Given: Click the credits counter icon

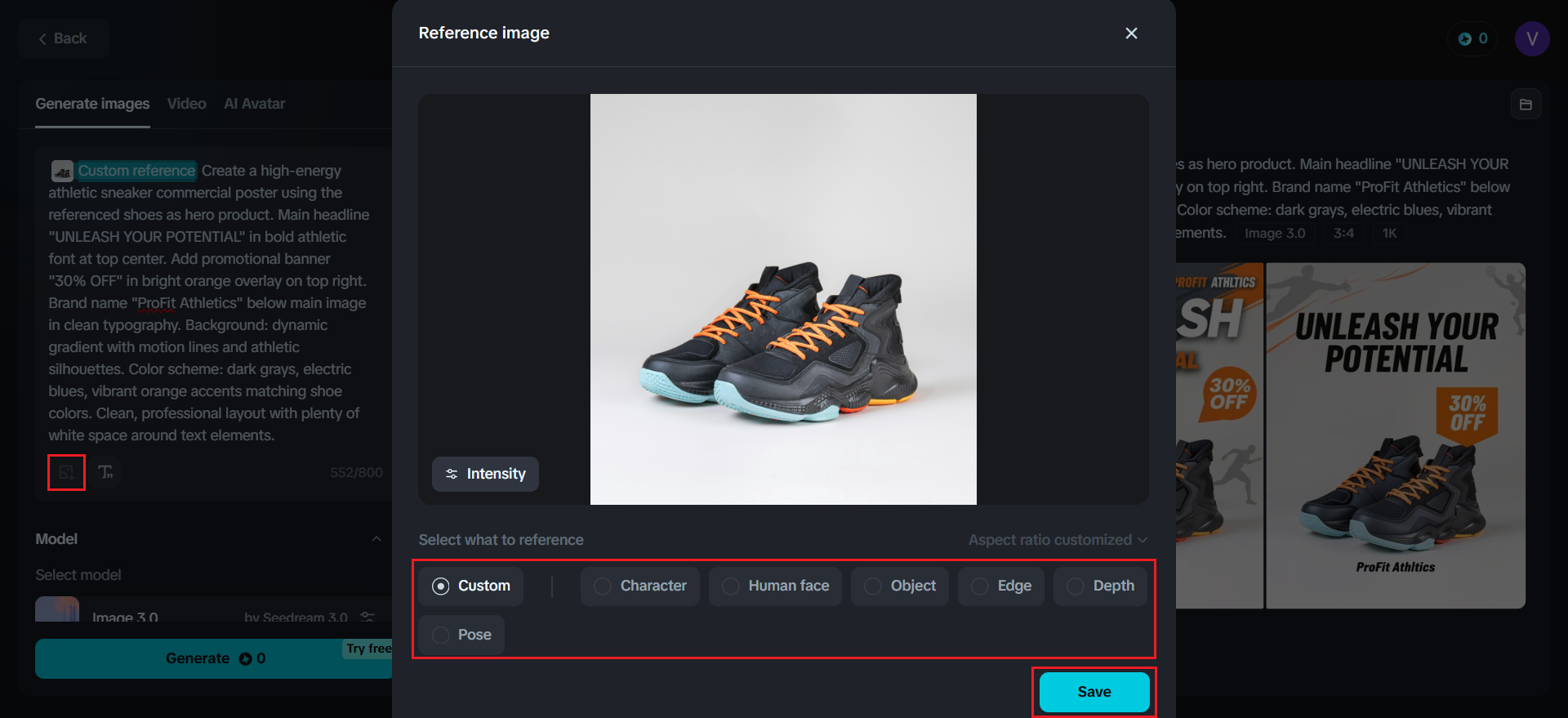Looking at the screenshot, I should point(1472,38).
